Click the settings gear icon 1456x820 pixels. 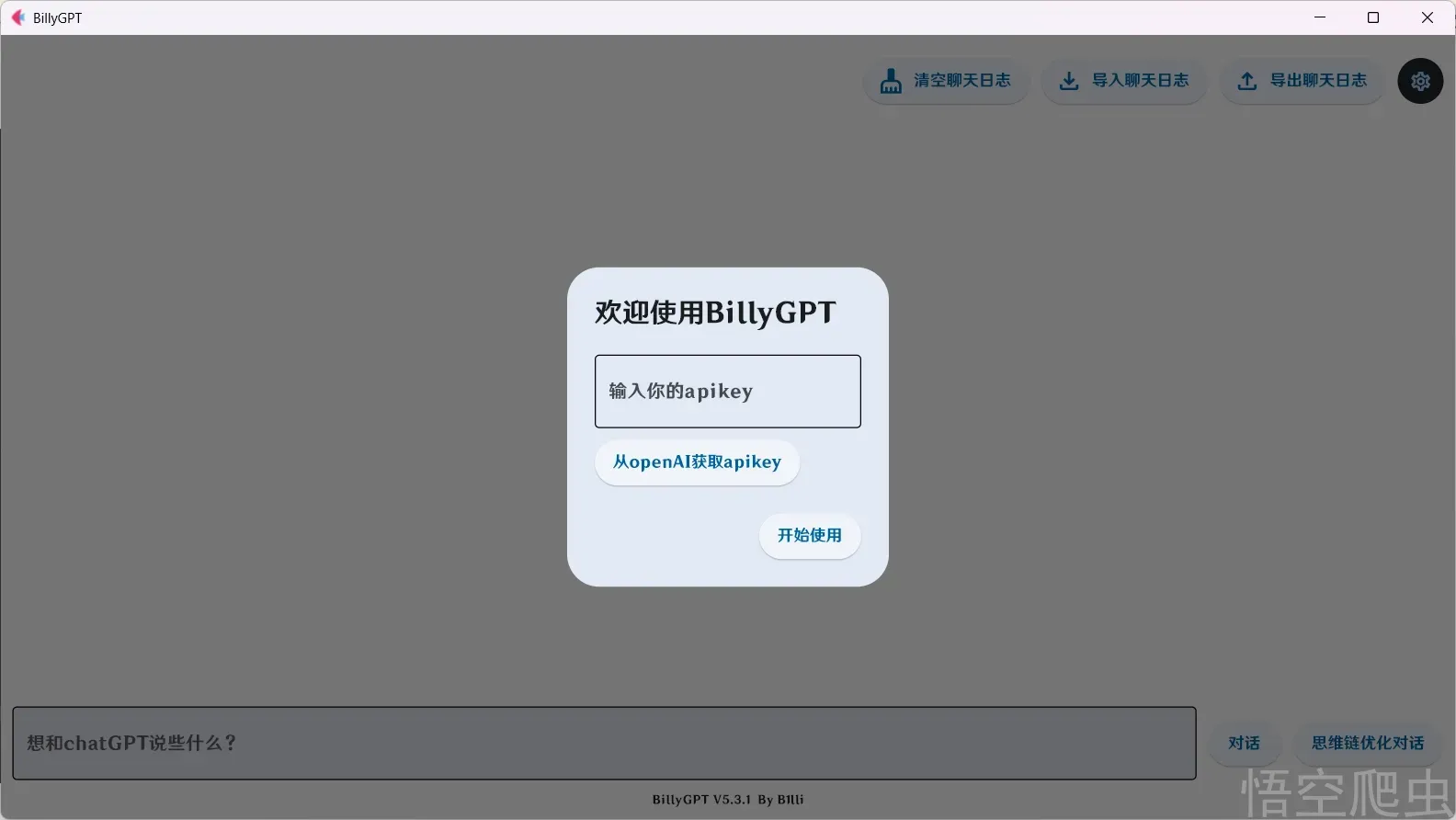[x=1420, y=81]
